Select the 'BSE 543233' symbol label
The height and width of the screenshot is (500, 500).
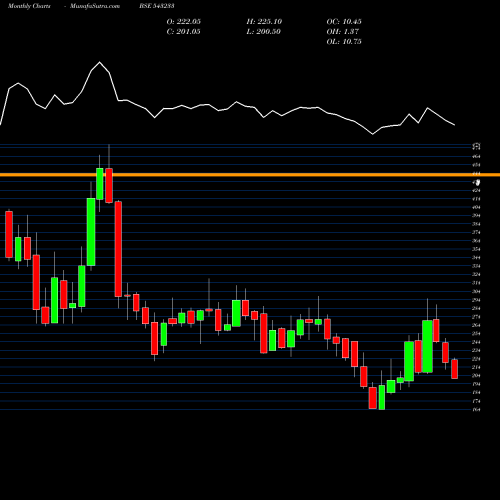pyautogui.click(x=157, y=6)
